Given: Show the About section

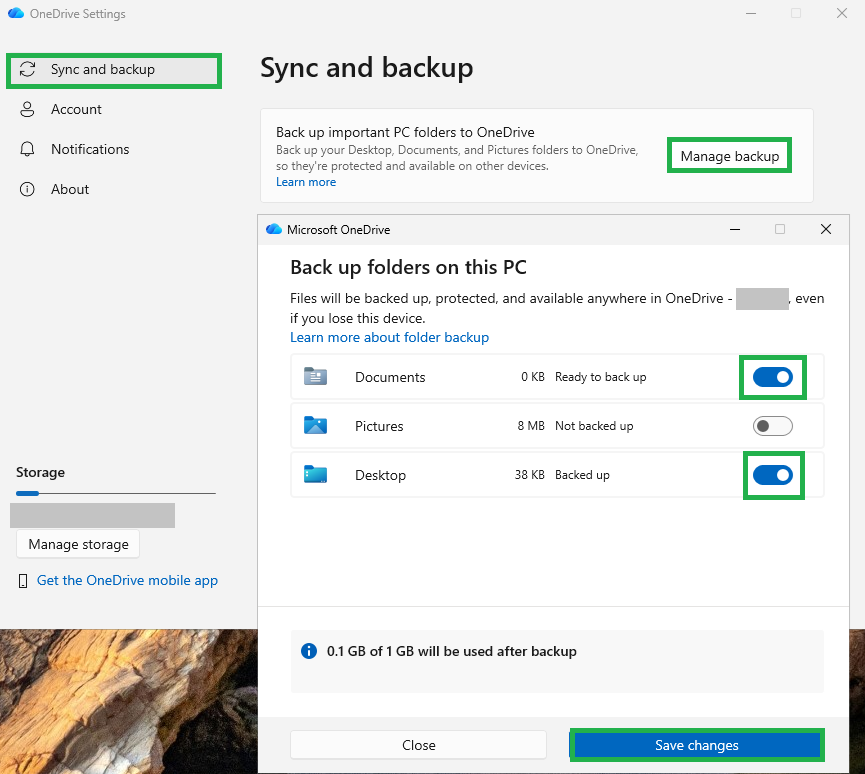Looking at the screenshot, I should coord(70,189).
